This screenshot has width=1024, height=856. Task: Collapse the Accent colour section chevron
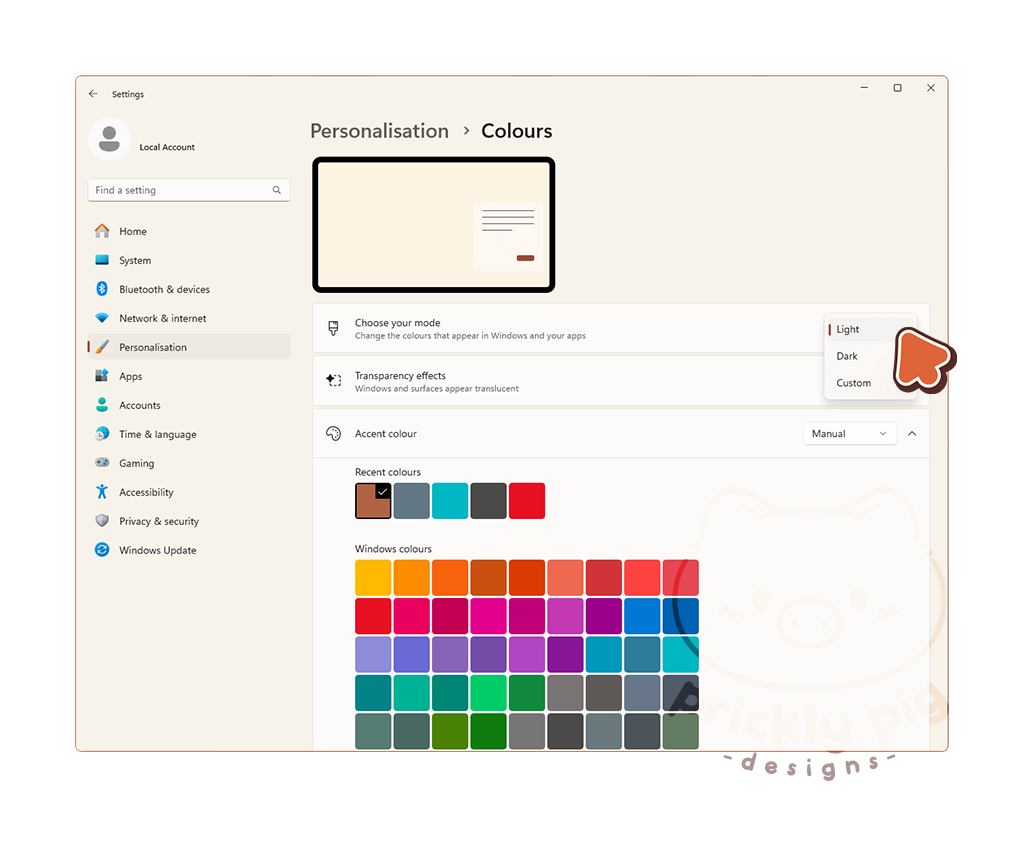(x=912, y=434)
